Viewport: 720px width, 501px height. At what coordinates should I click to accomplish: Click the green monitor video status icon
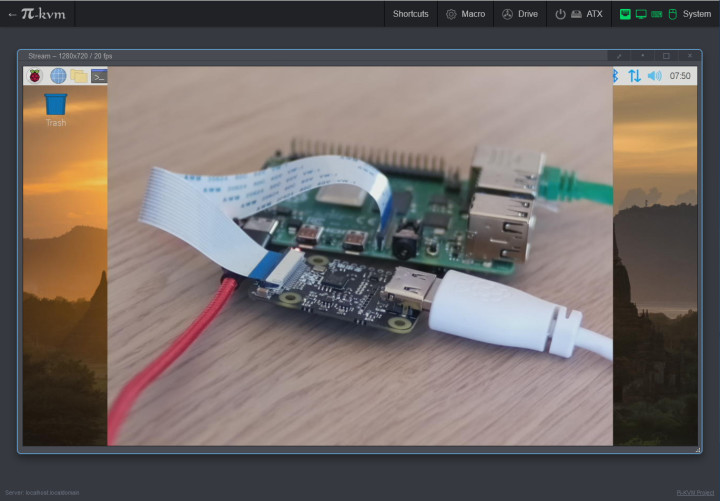click(641, 14)
